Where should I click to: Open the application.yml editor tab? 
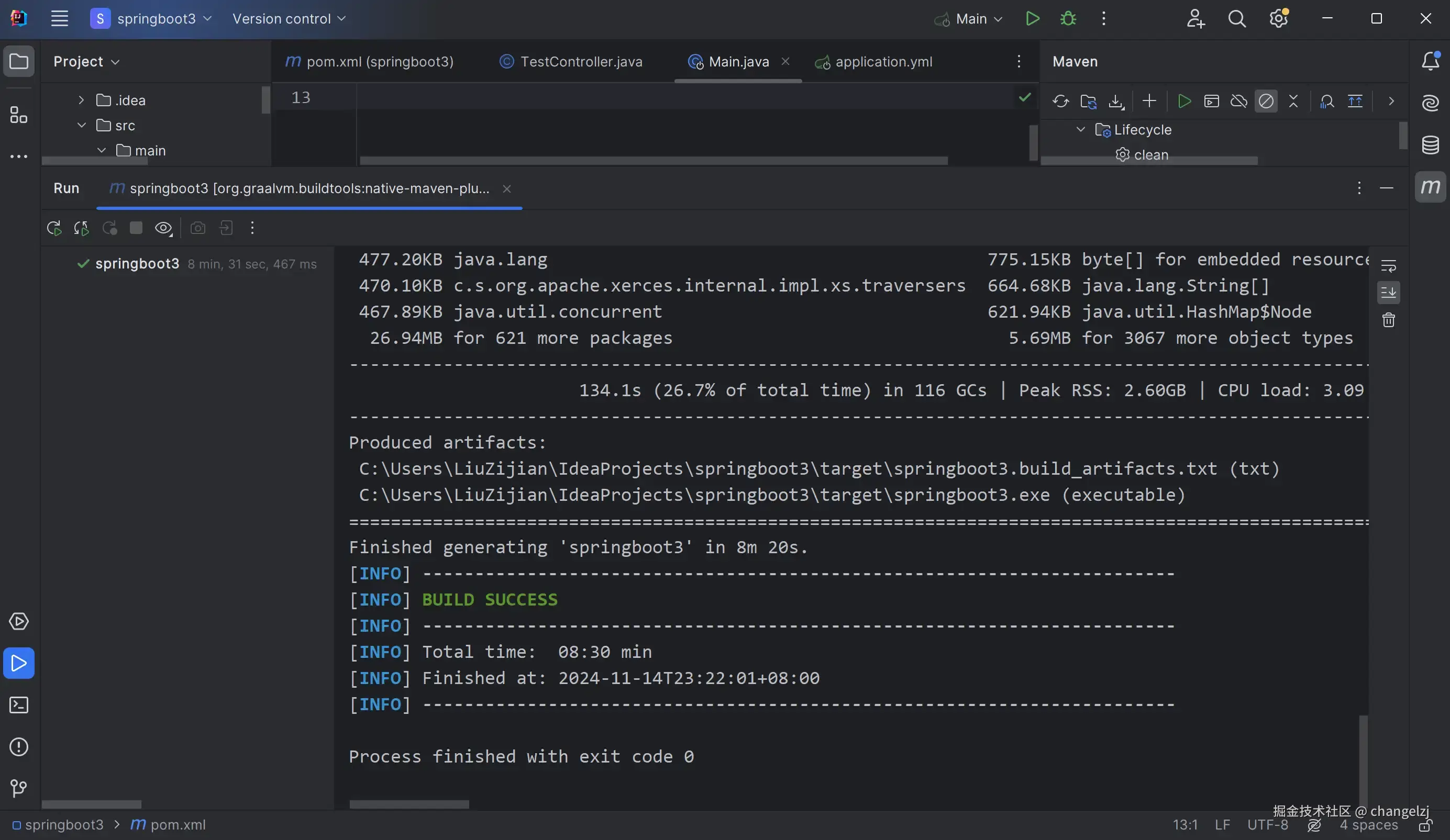coord(883,62)
